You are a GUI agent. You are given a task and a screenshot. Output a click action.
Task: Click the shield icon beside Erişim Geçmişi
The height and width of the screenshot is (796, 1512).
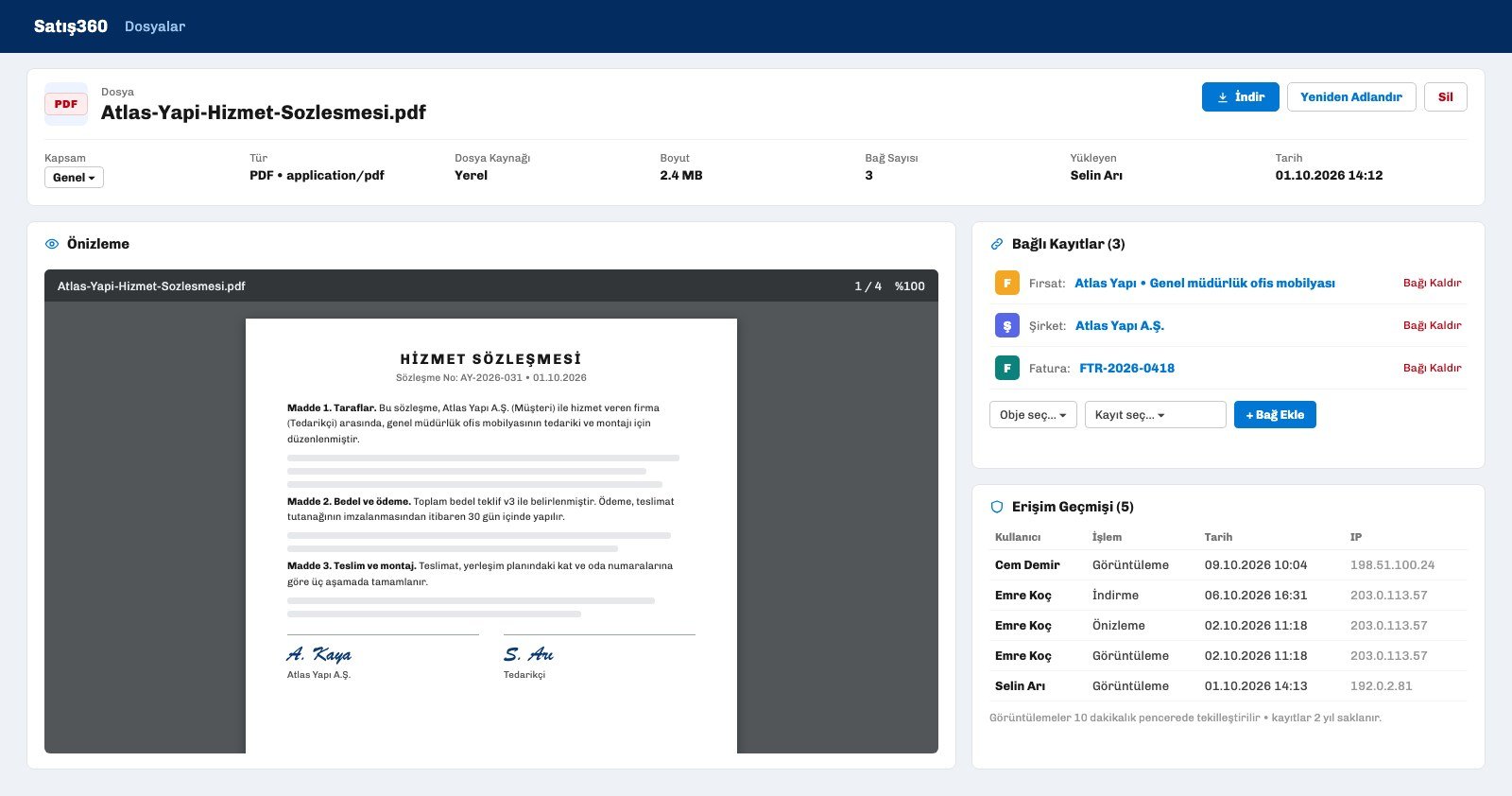coord(996,507)
